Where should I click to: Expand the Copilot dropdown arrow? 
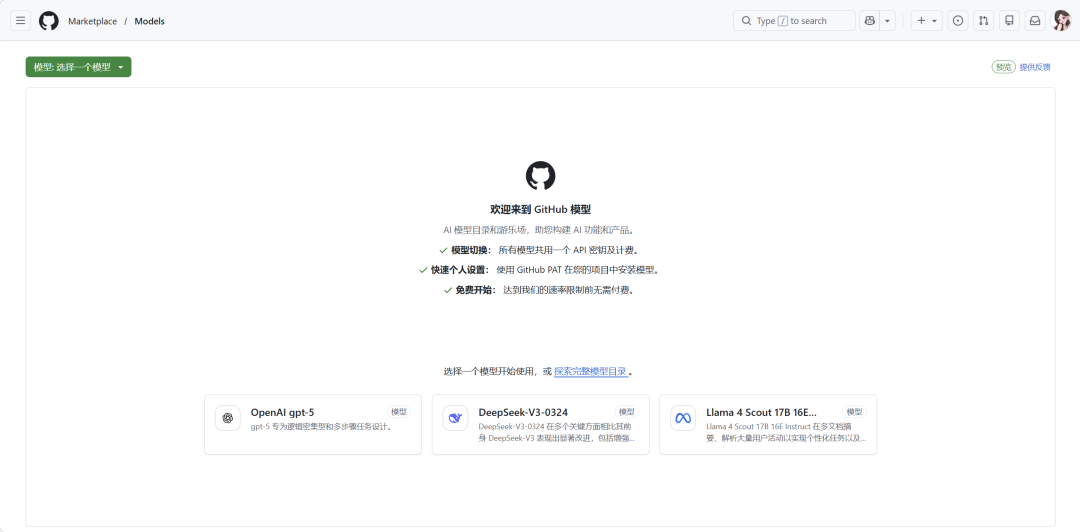(887, 21)
